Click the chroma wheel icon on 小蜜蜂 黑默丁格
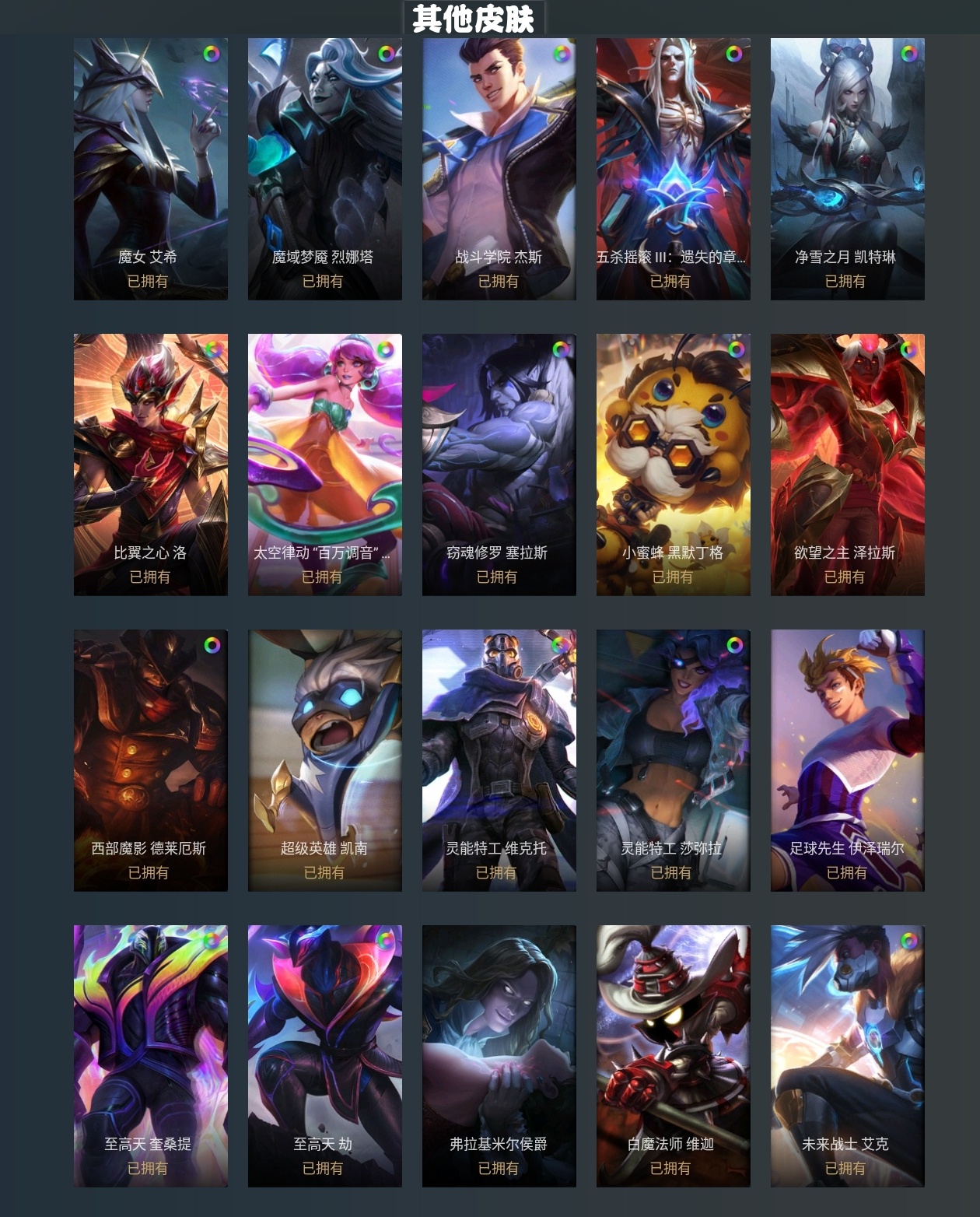 734,349
